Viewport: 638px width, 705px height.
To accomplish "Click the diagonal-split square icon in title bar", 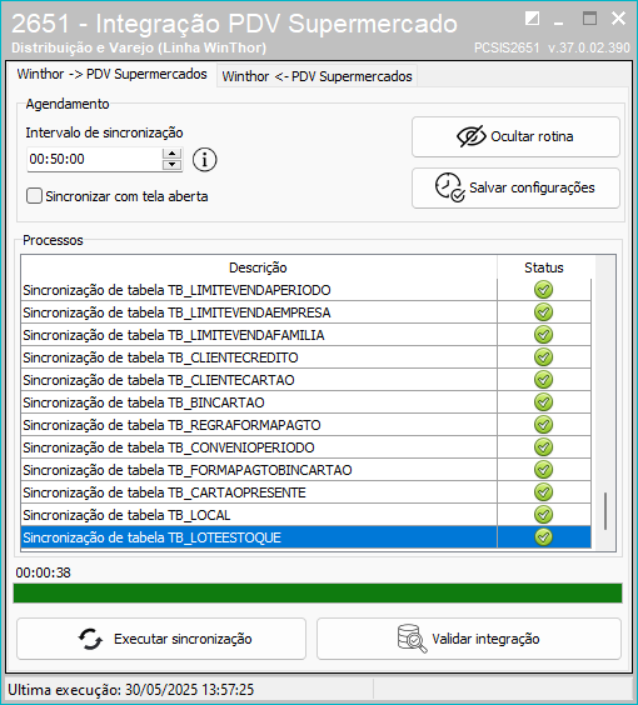I will (x=532, y=19).
